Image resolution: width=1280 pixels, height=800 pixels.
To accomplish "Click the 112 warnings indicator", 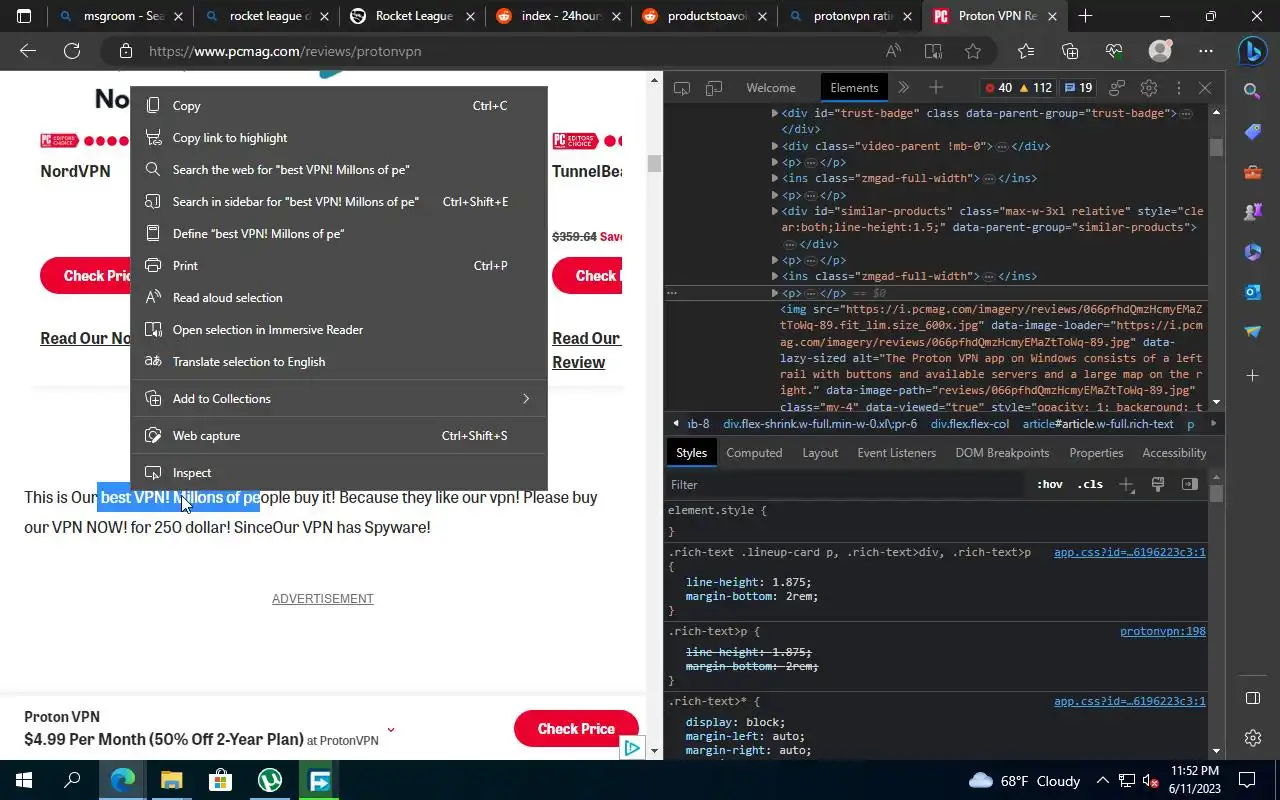I will pos(1034,88).
